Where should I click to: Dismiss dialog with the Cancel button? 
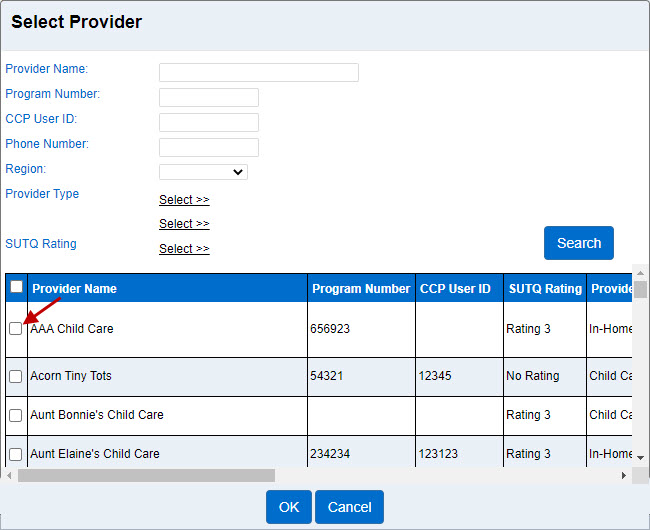[x=349, y=507]
